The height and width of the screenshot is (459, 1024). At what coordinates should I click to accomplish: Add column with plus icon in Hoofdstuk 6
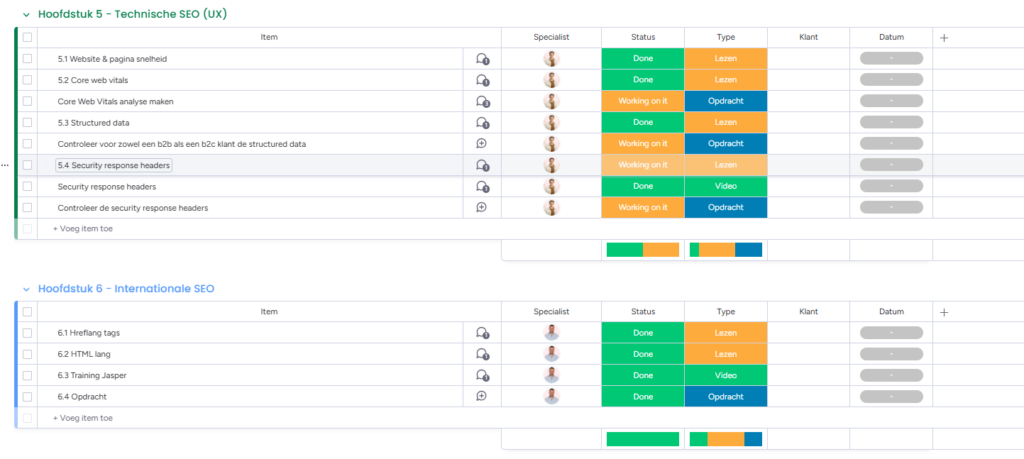click(944, 312)
